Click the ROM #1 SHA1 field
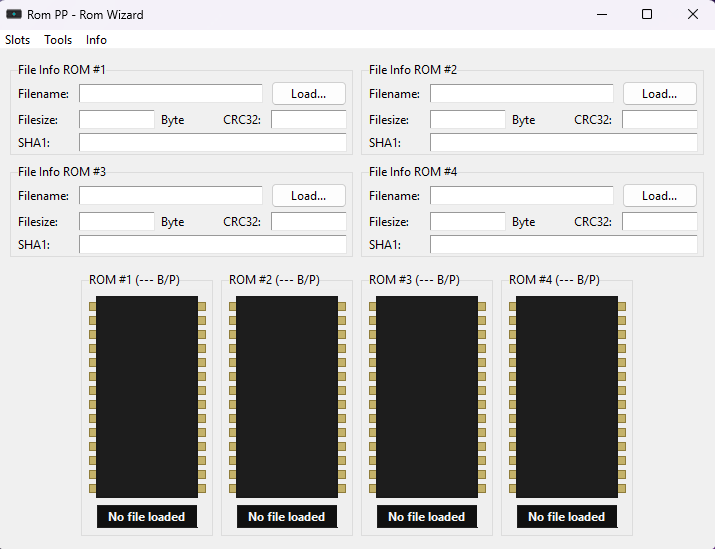The image size is (715, 549). pyautogui.click(x=213, y=143)
